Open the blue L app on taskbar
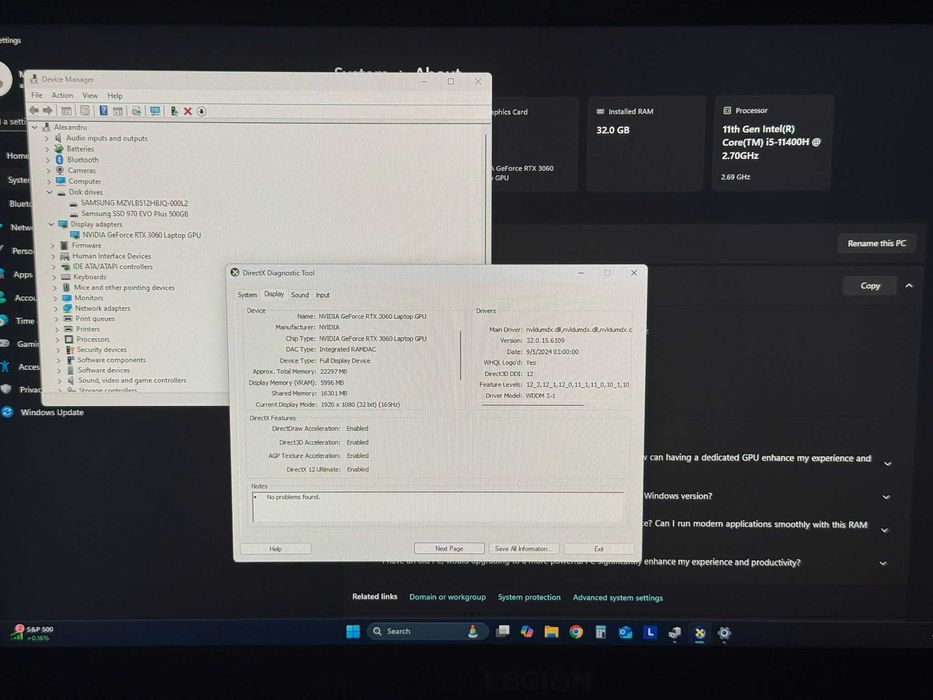This screenshot has width=933, height=700. [650, 632]
